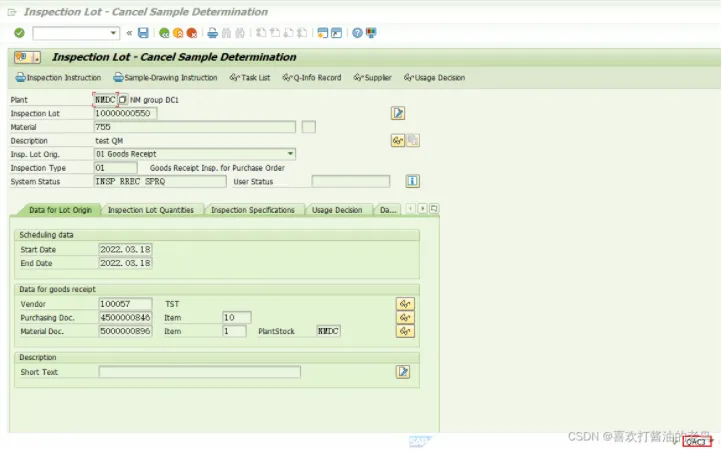
Task: Display the Task List
Action: pyautogui.click(x=250, y=77)
